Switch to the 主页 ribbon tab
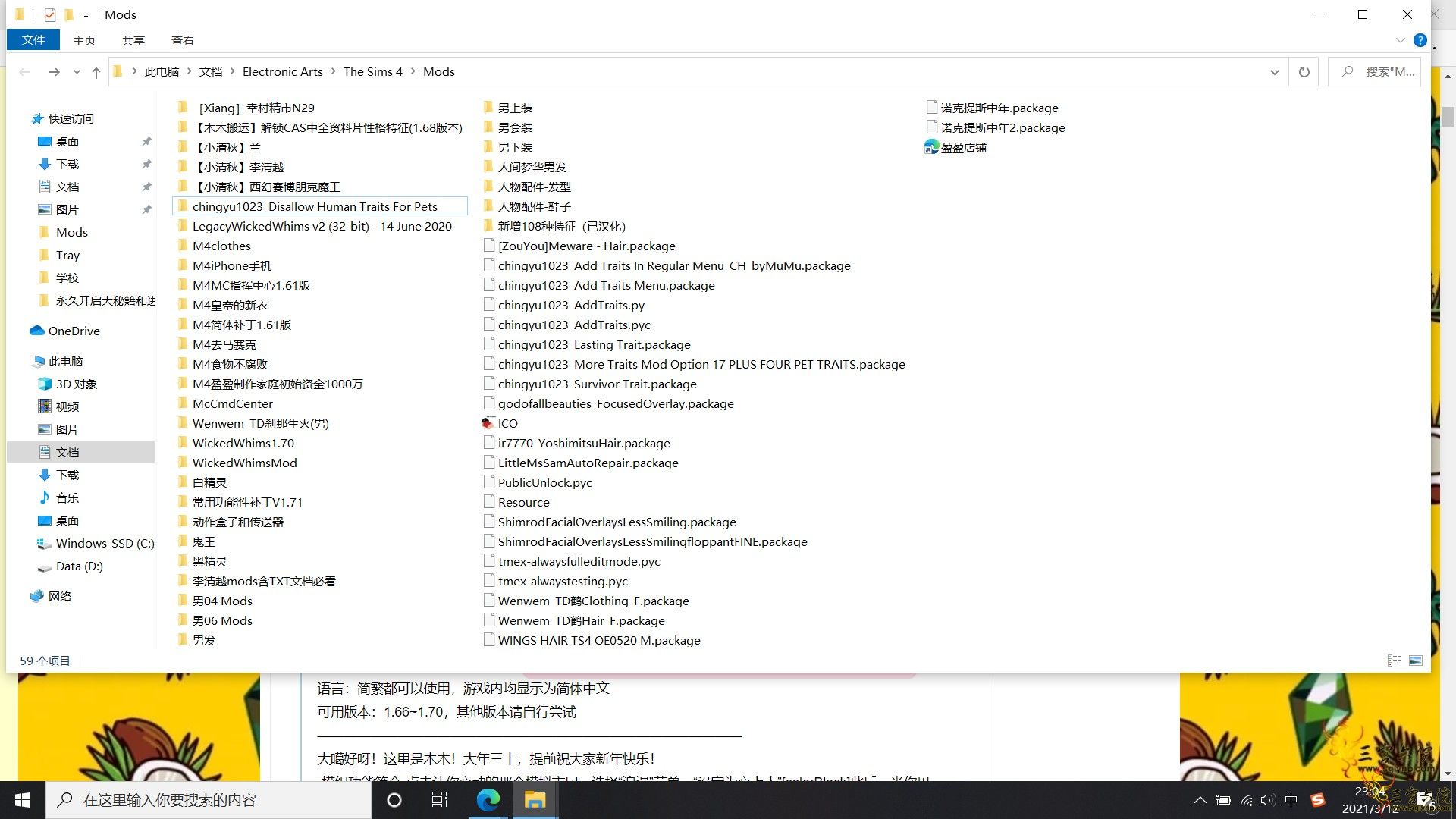 pos(84,40)
